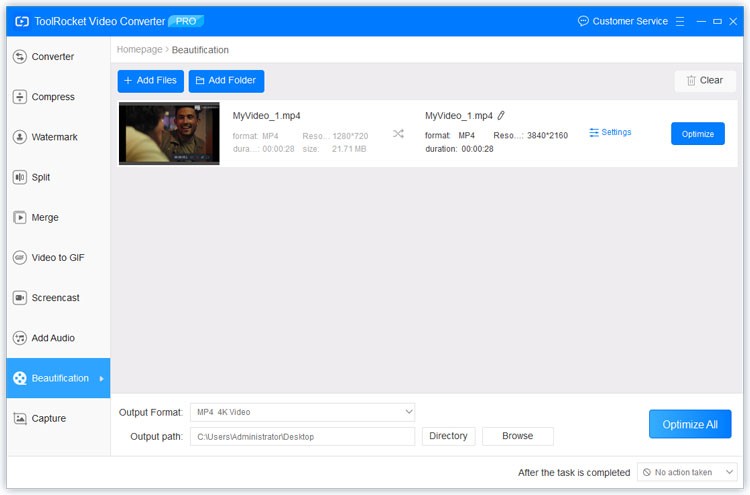
Task: Go back to Homepage breadcrumb
Action: [139, 50]
